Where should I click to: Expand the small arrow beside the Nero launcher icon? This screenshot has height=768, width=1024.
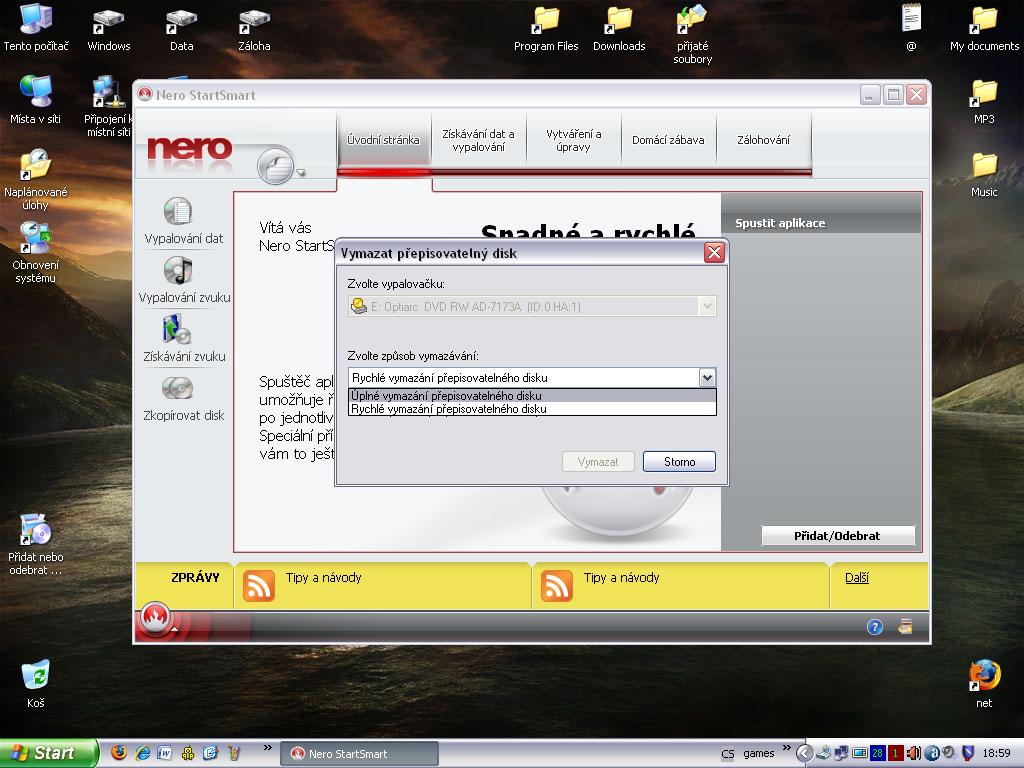(301, 173)
